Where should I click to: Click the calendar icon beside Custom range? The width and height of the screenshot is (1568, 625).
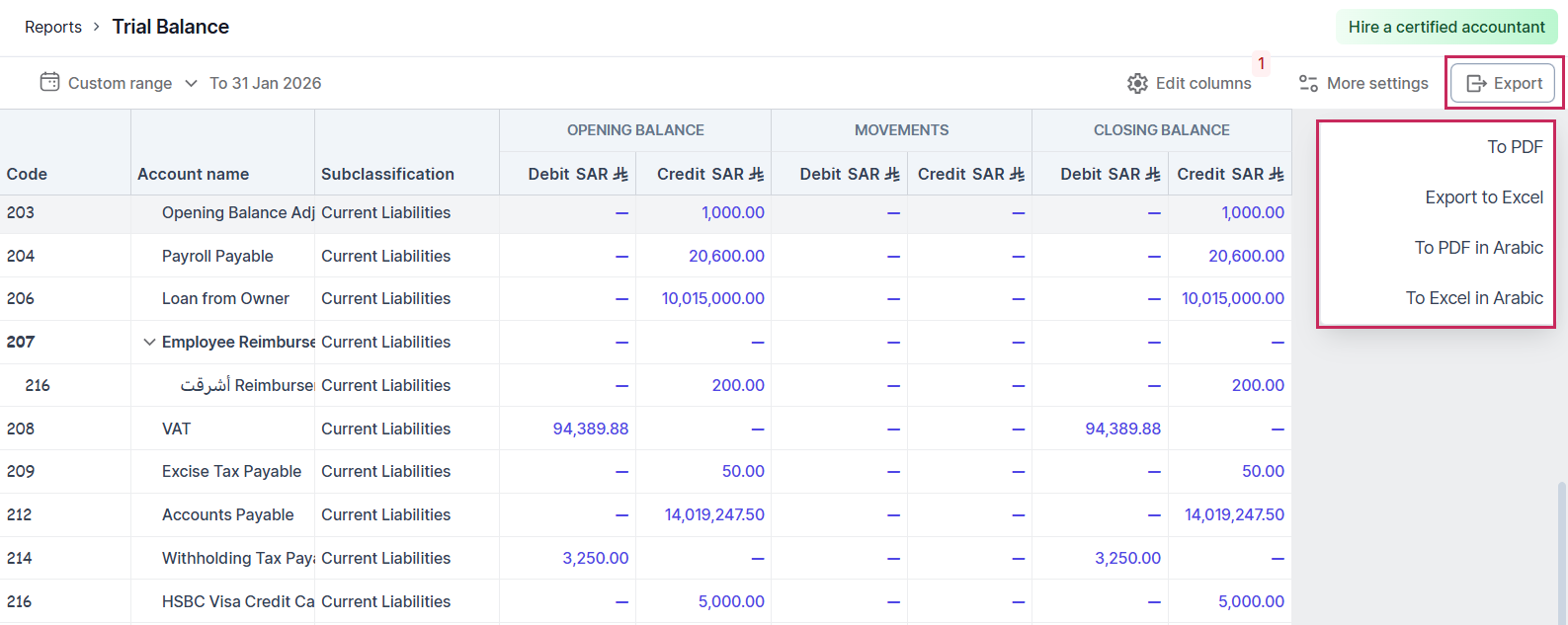[49, 83]
